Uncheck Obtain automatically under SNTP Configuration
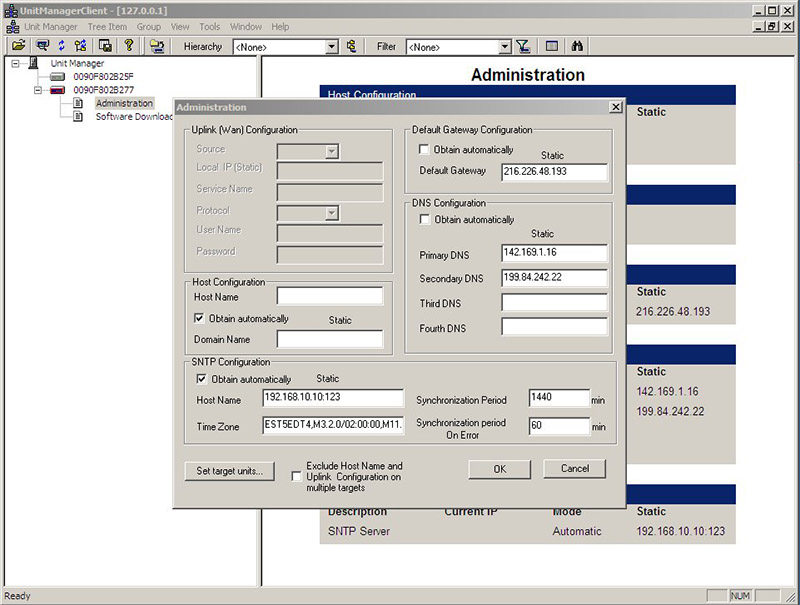 tap(202, 379)
